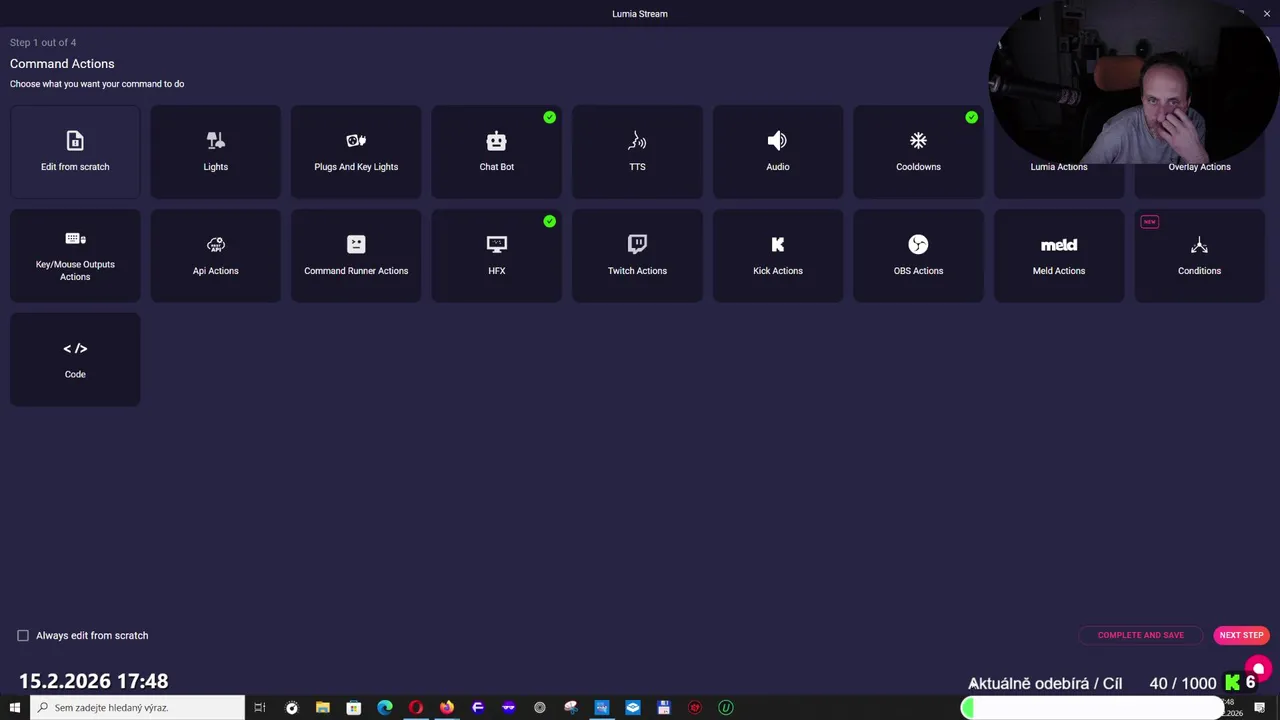This screenshot has width=1280, height=720.
Task: Open the Audio action card
Action: 777,152
